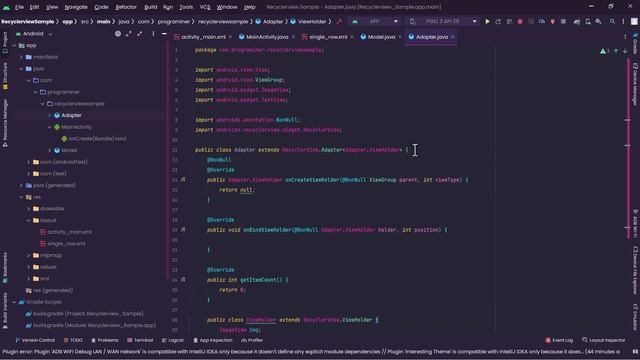Toggle the Bookmarks sidebar tab
640x360 pixels.
tap(5, 268)
